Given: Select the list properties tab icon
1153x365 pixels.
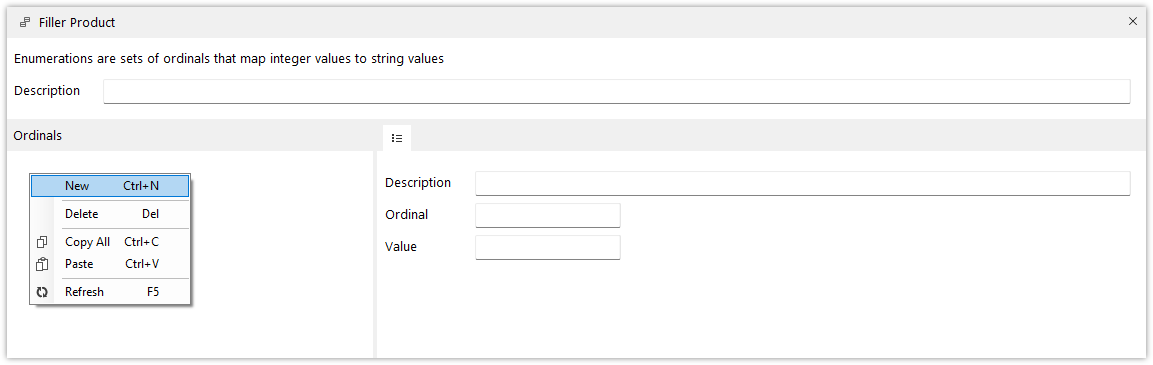Looking at the screenshot, I should click(396, 138).
